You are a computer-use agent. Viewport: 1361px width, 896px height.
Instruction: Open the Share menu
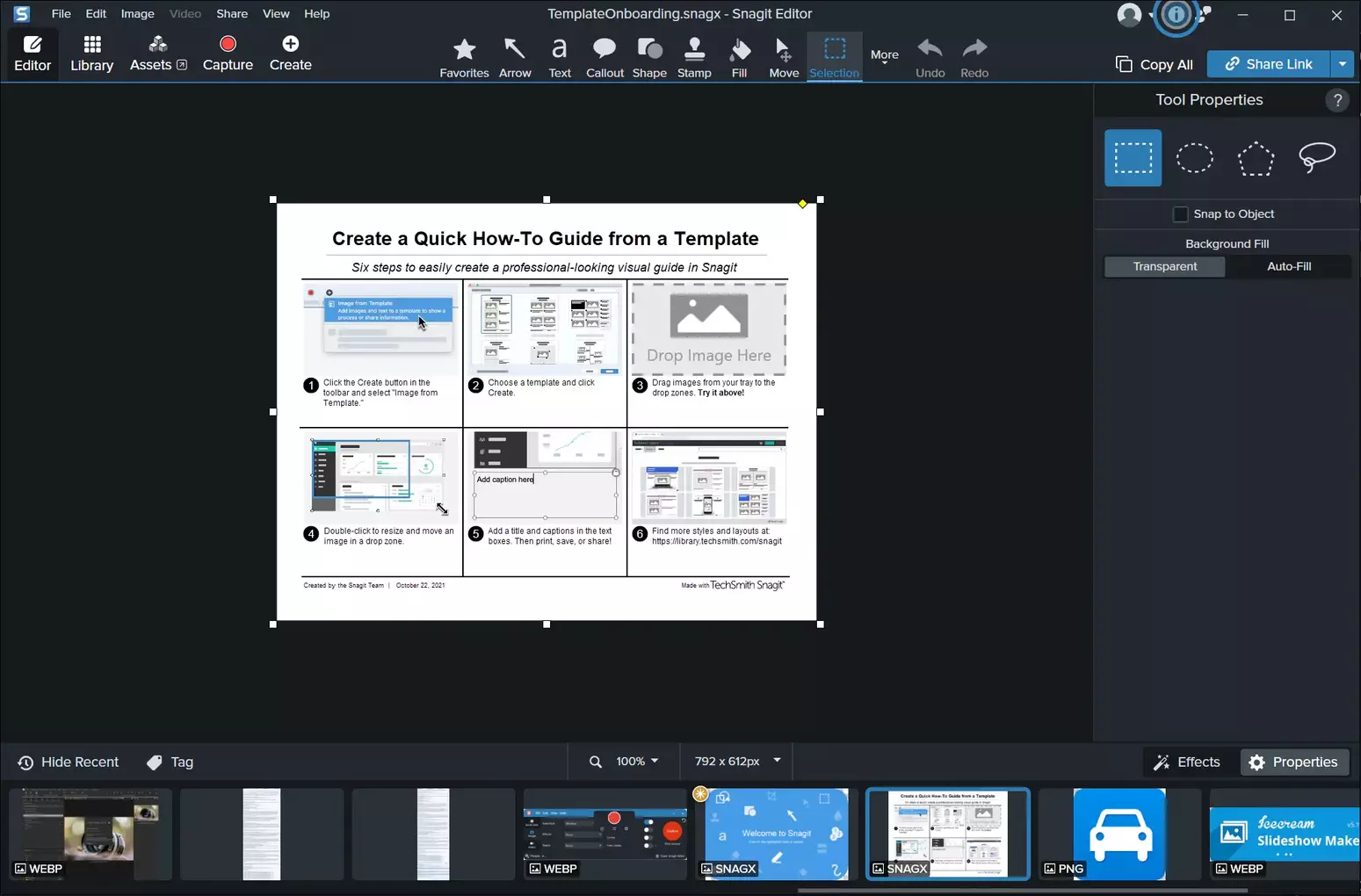pos(232,14)
